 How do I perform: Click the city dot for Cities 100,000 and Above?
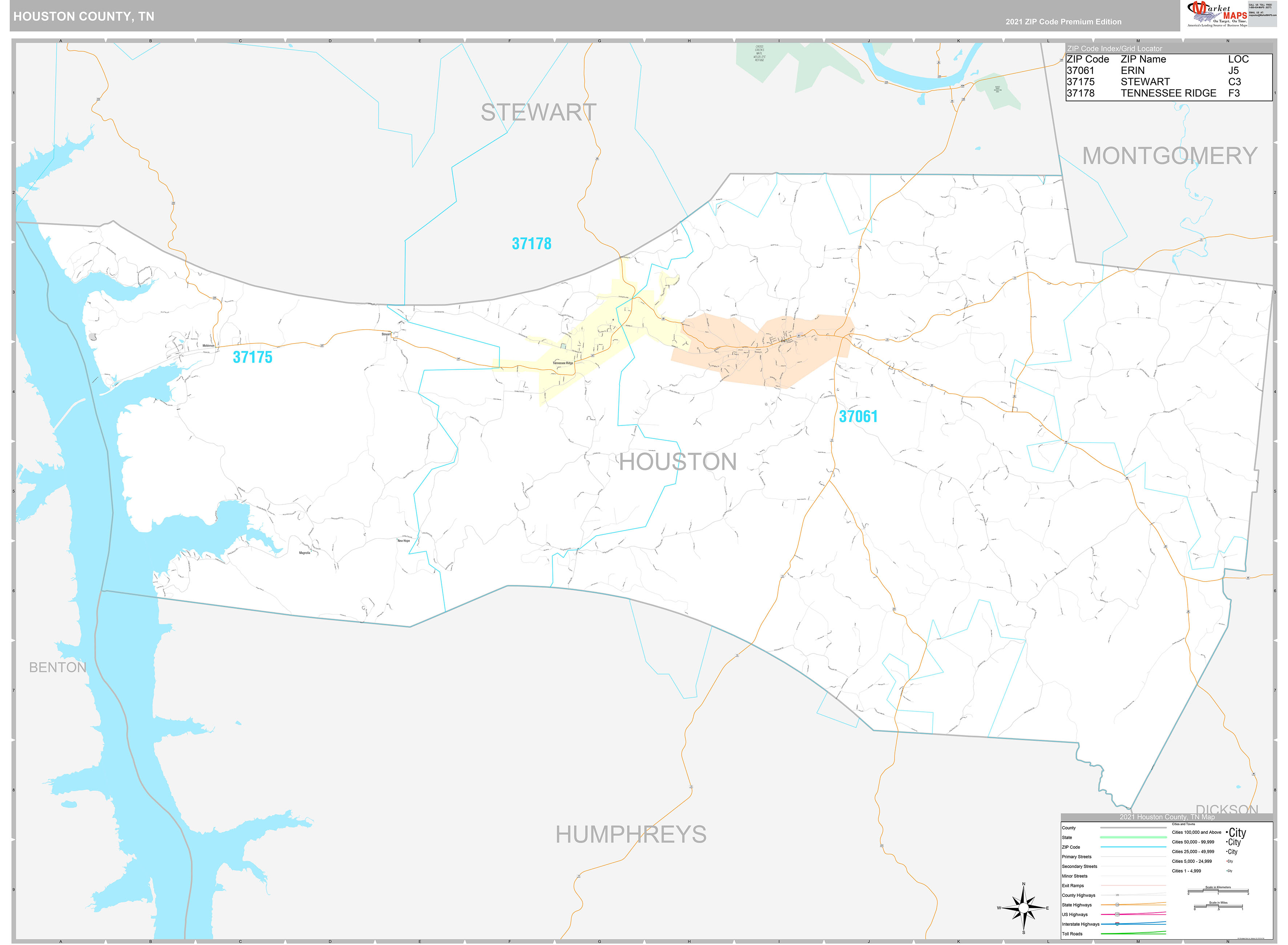1227,832
